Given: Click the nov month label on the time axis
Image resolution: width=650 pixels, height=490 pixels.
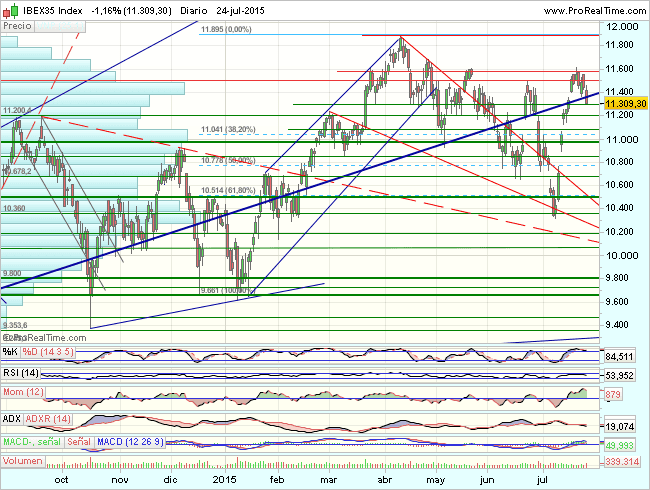Looking at the screenshot, I should (x=120, y=480).
